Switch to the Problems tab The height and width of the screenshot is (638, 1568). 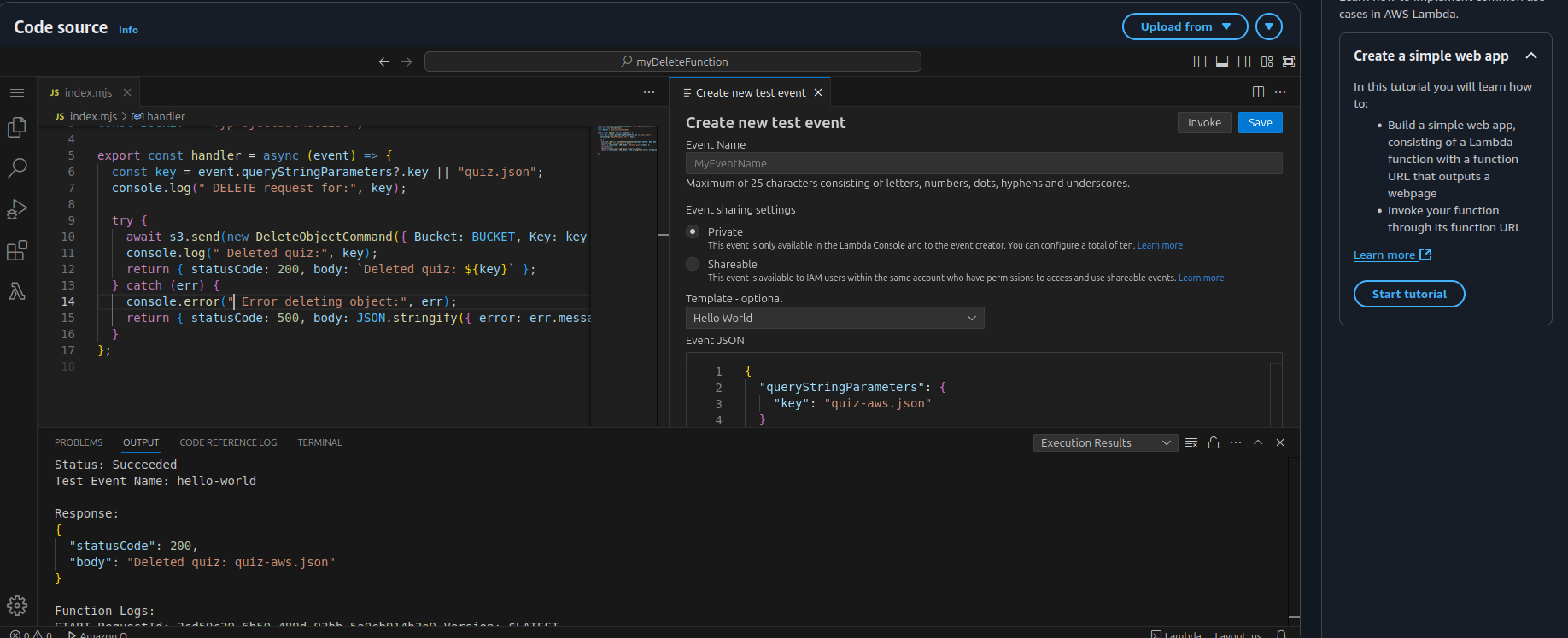pos(79,442)
